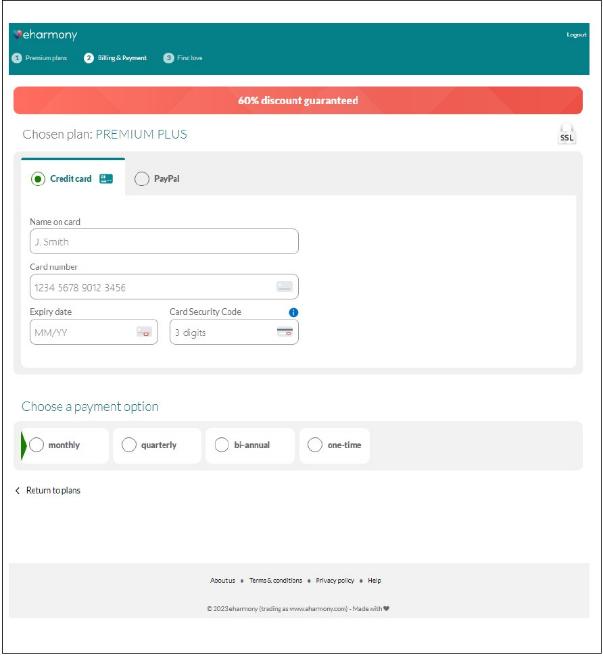Open Terms & conditions footer link
603x657 pixels.
tap(276, 581)
